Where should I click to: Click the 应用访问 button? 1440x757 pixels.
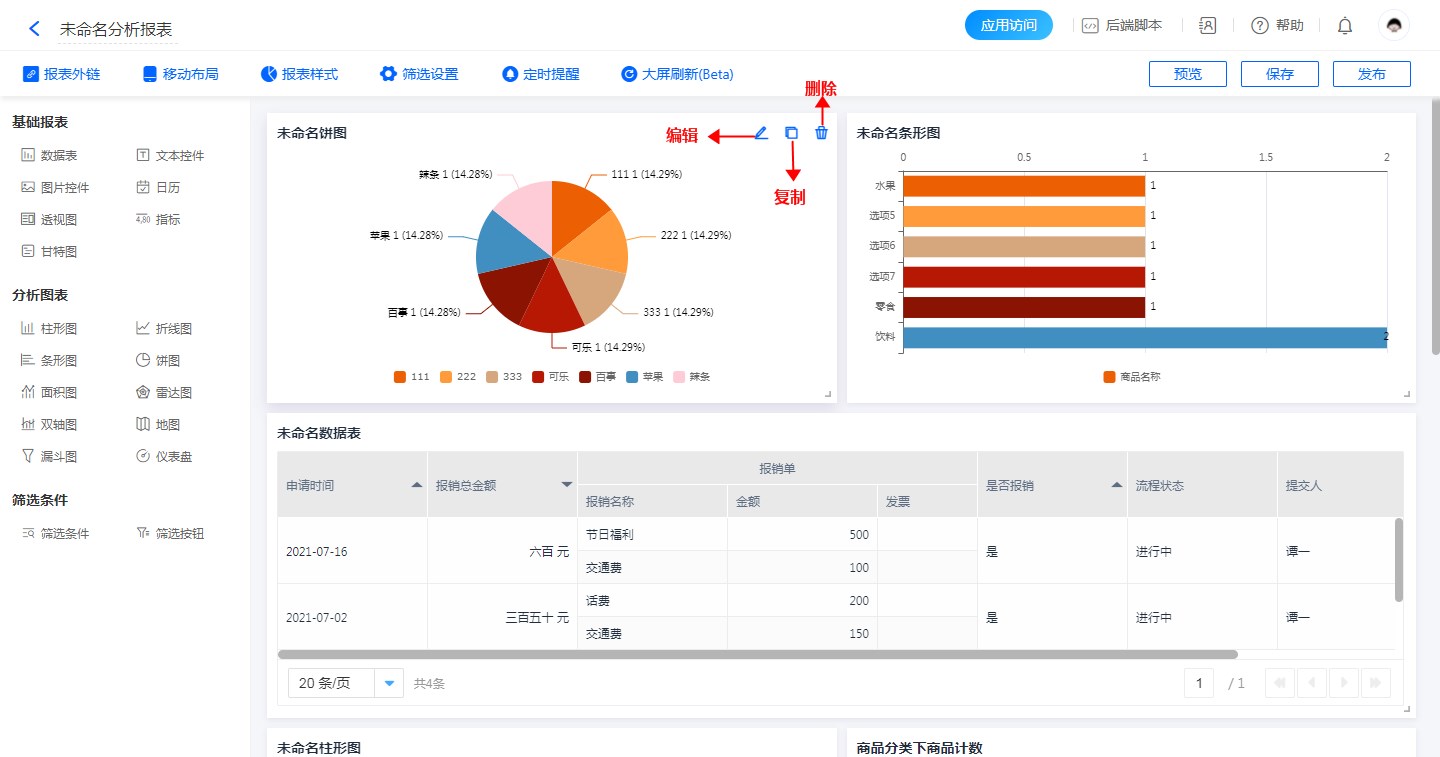coord(1008,26)
